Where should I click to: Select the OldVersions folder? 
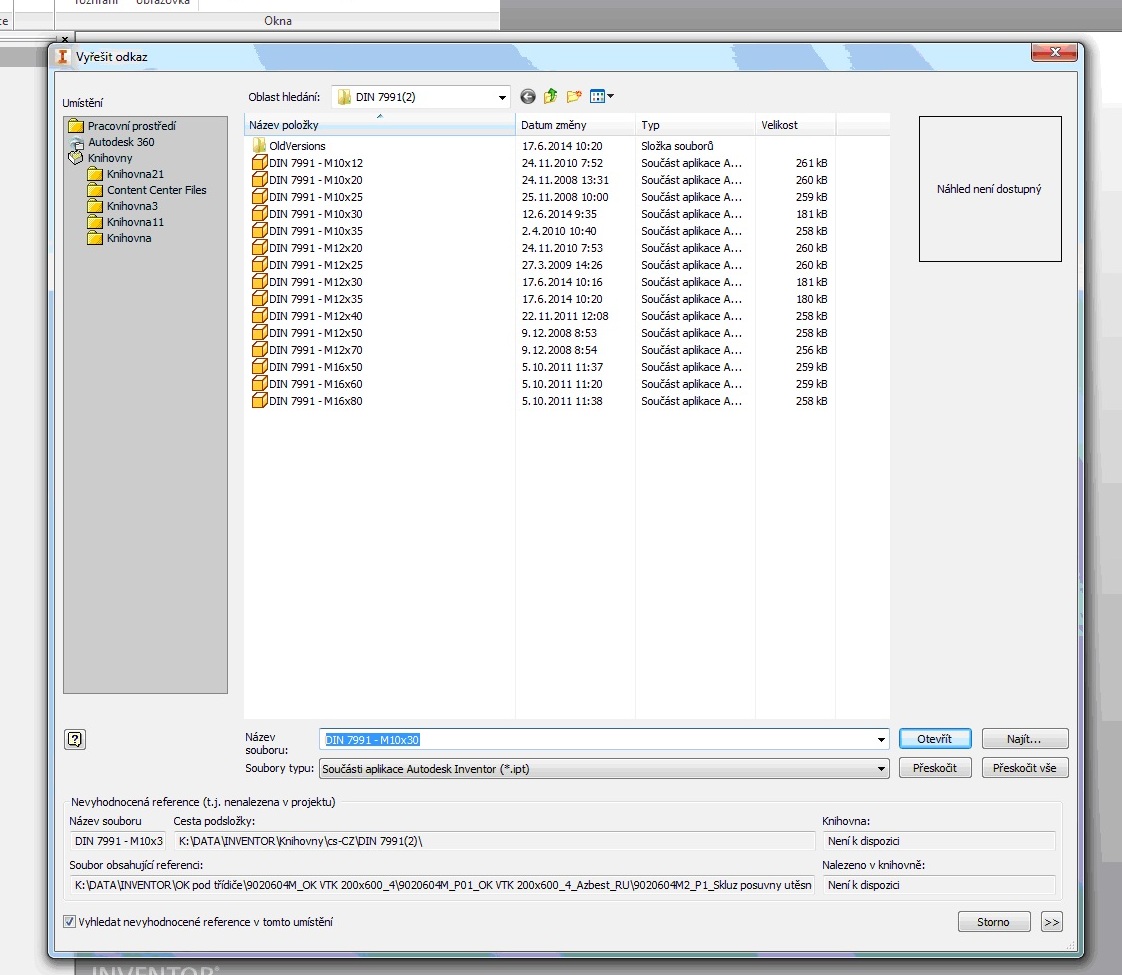pyautogui.click(x=289, y=146)
